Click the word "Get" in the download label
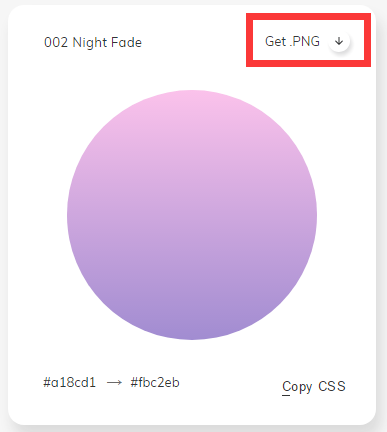The image size is (387, 432). click(275, 41)
